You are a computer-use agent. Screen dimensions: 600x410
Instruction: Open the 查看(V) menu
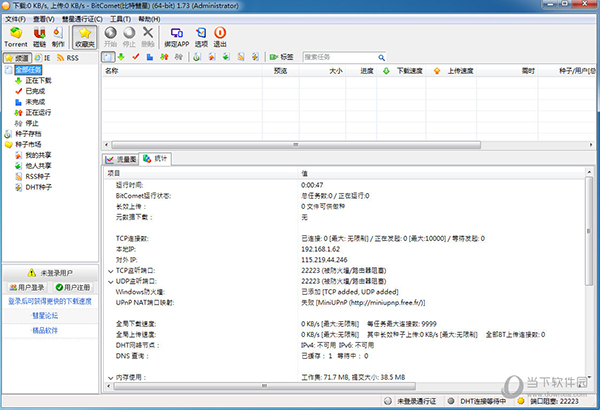(x=43, y=19)
